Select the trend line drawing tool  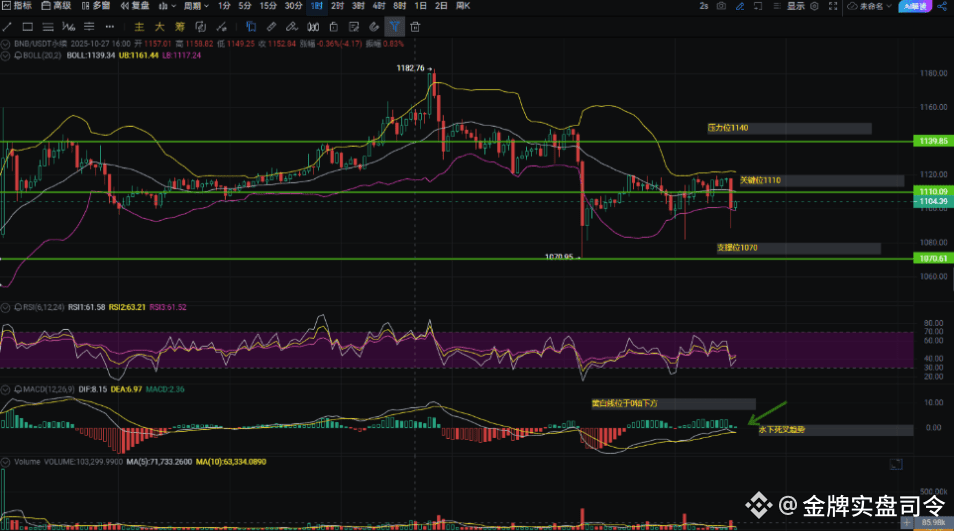pyautogui.click(x=7, y=27)
